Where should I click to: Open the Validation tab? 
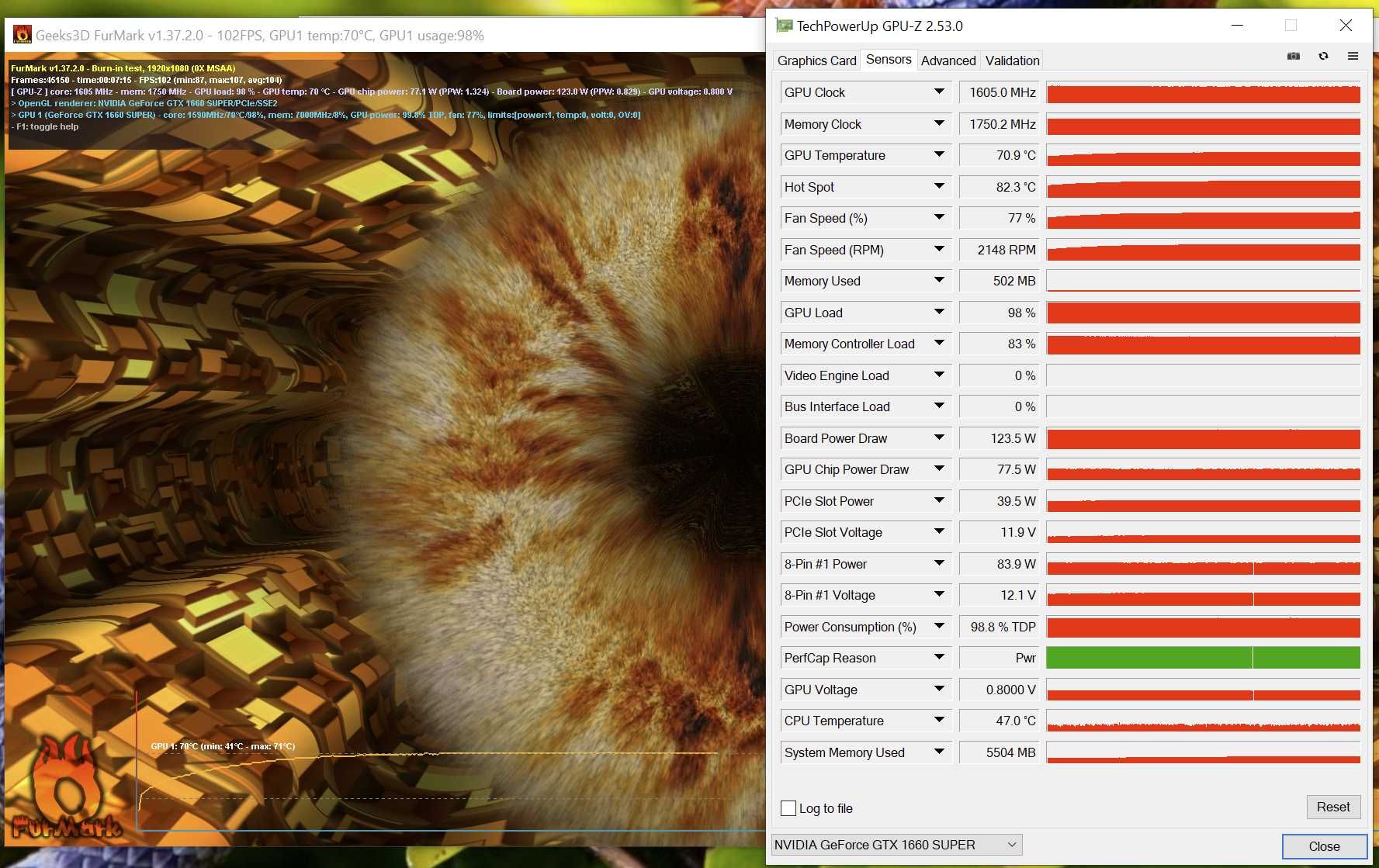(1012, 61)
